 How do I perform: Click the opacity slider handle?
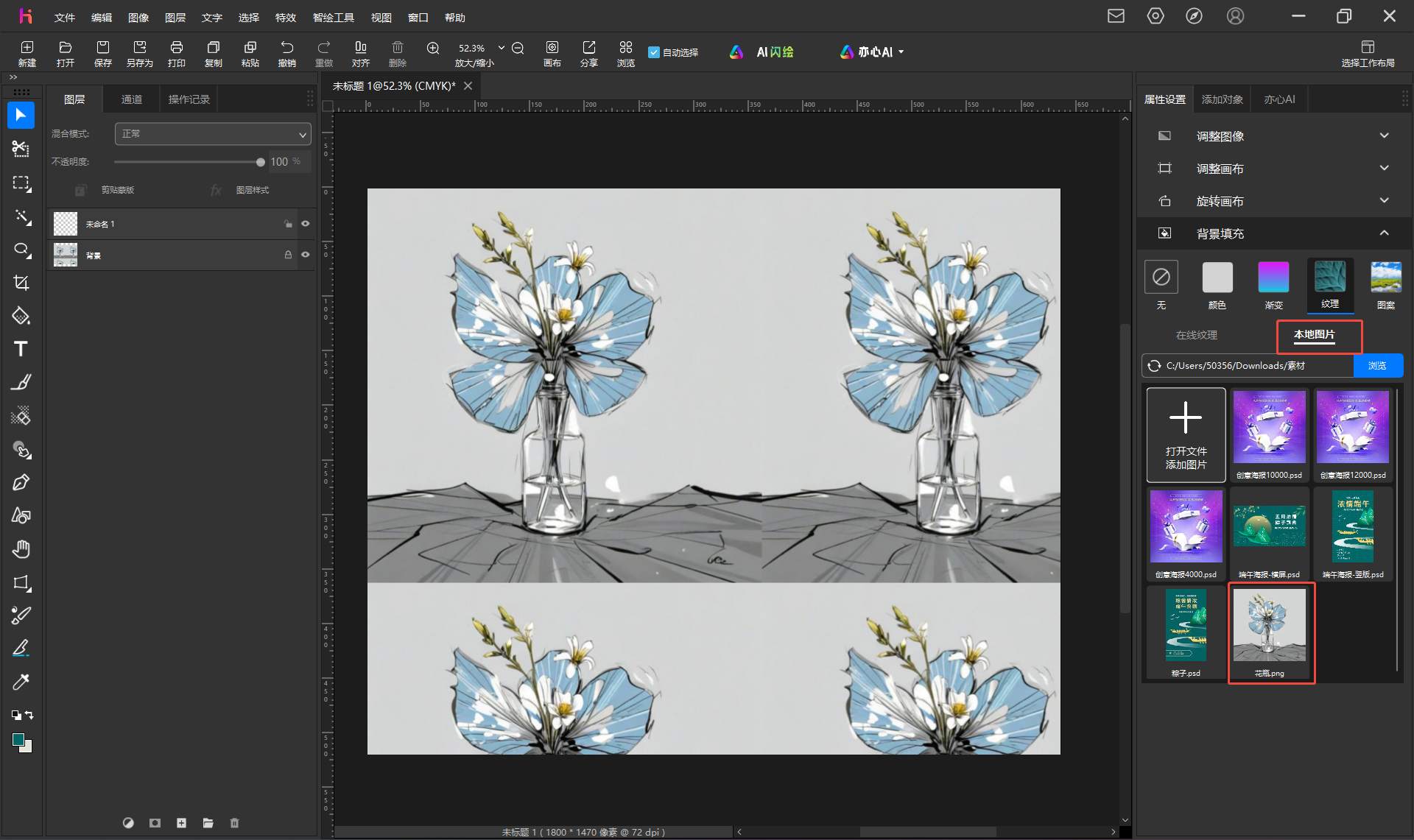pos(260,162)
